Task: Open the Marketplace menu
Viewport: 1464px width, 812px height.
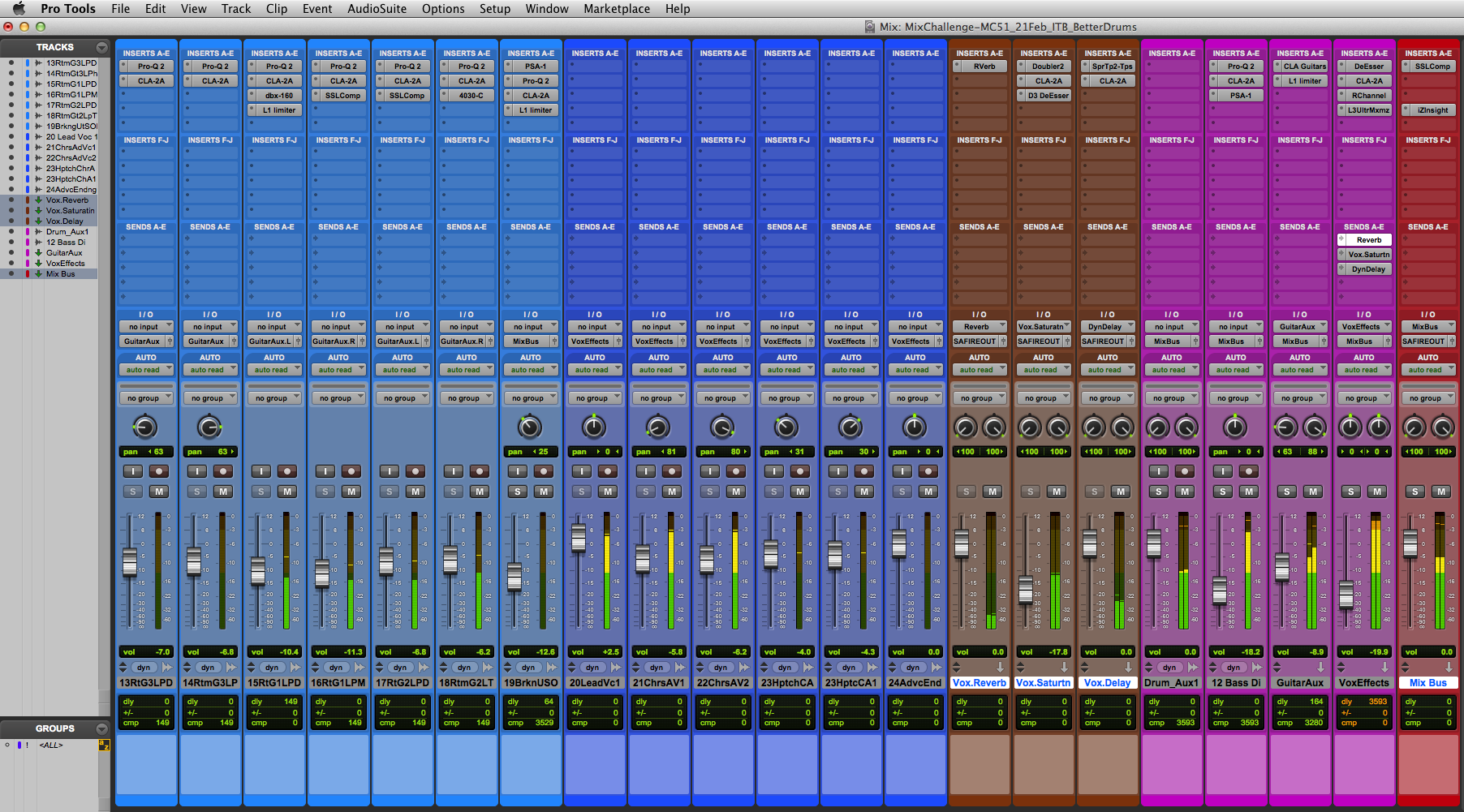Action: click(x=617, y=9)
